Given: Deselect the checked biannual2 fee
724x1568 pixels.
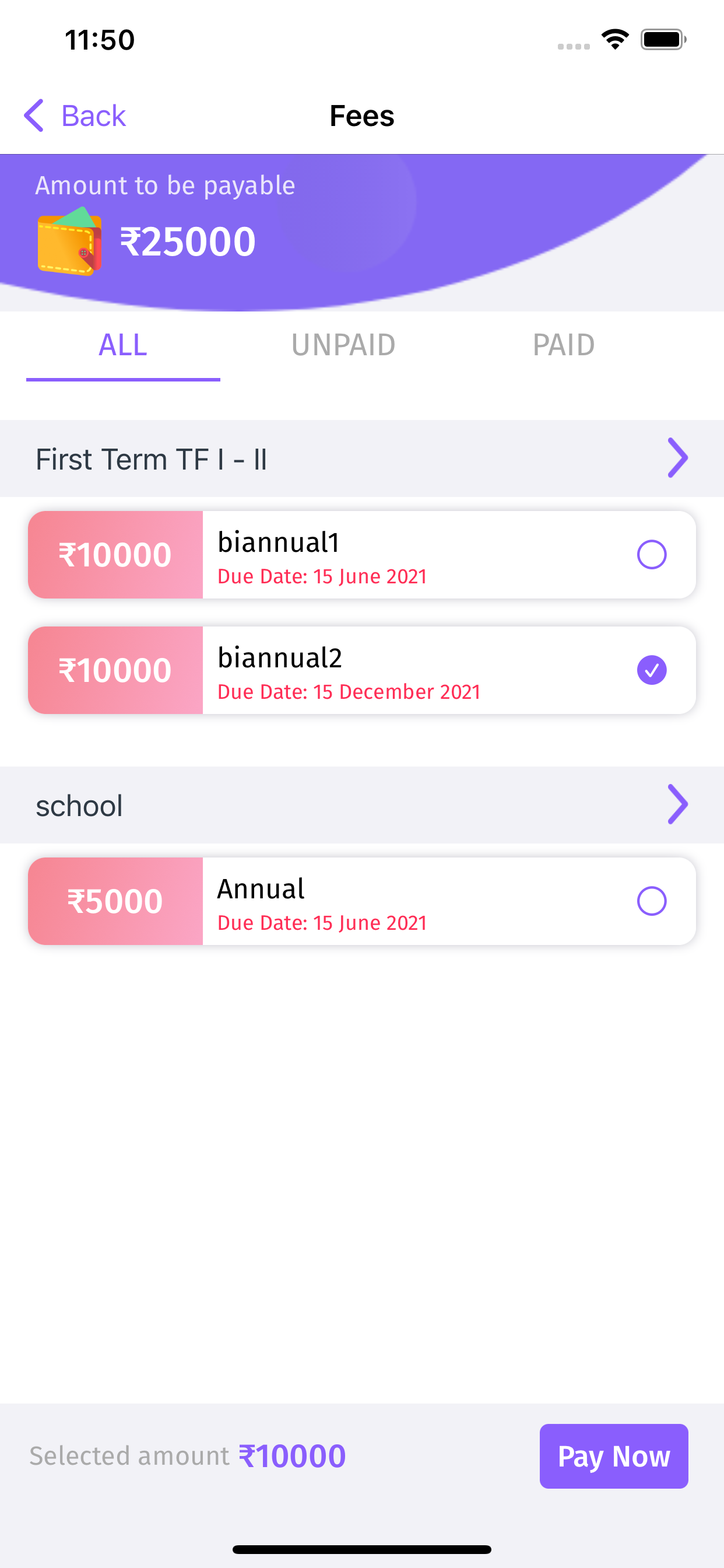Looking at the screenshot, I should tap(652, 670).
